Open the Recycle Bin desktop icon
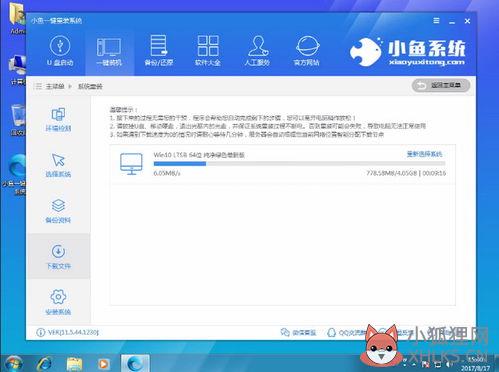Viewport: 499px width, 372px height. click(x=17, y=119)
